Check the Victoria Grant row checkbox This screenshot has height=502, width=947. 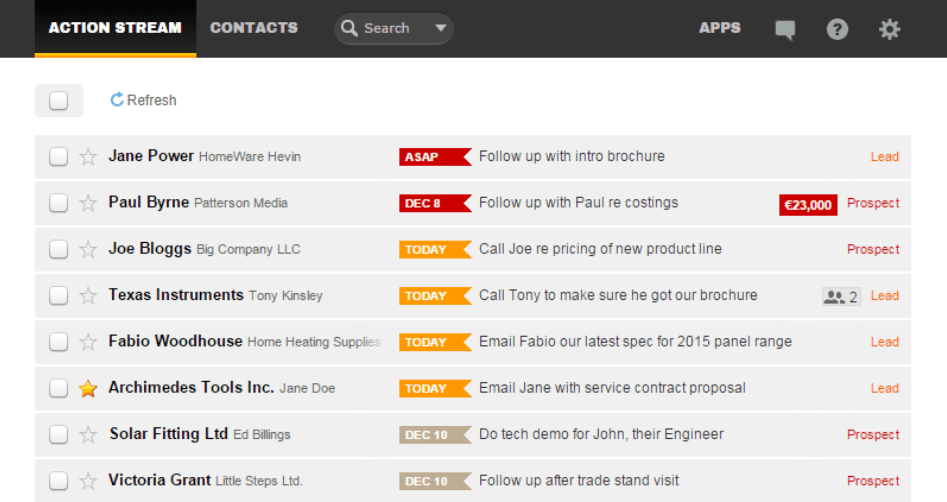click(x=59, y=481)
